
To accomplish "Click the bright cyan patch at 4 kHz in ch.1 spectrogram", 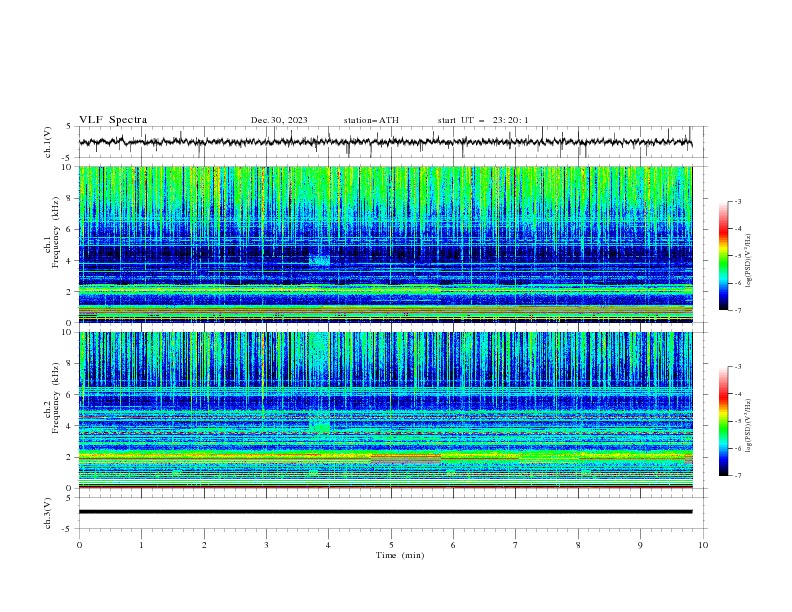I will click(x=319, y=260).
